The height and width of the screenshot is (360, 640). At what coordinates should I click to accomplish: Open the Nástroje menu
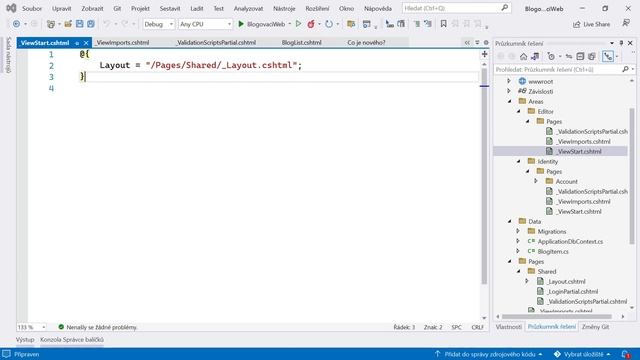coord(284,8)
